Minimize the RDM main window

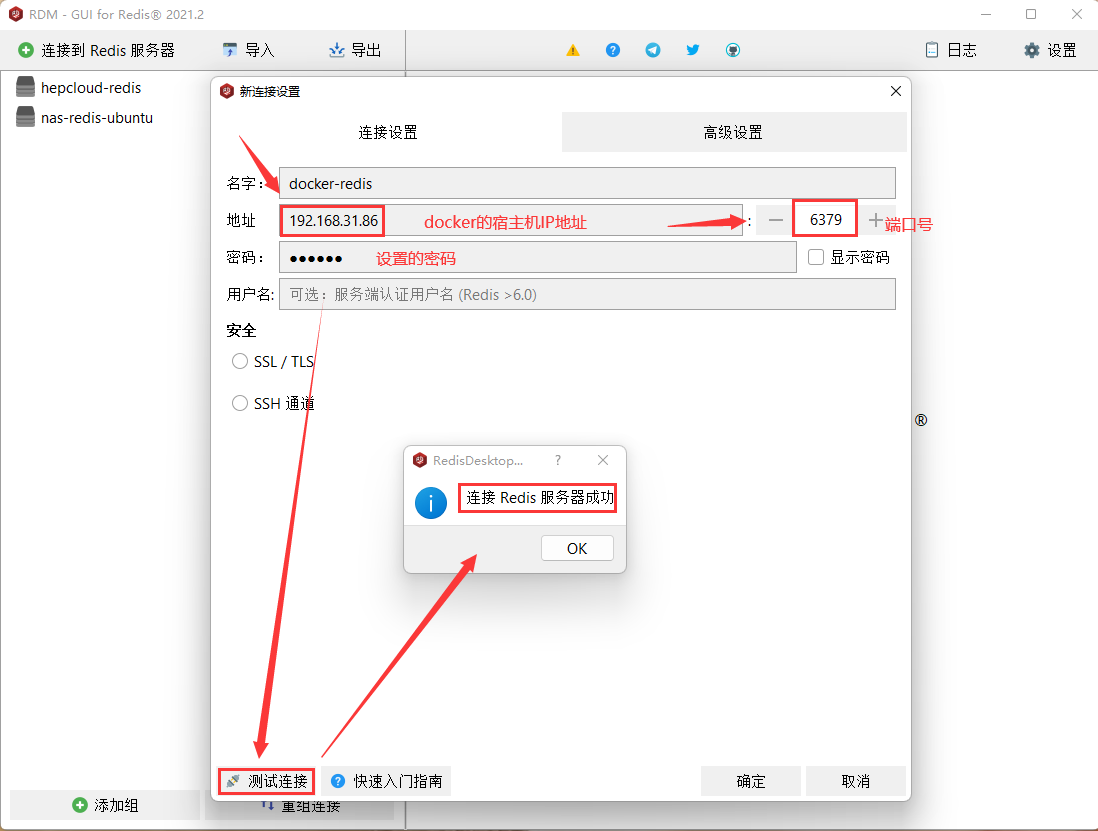click(x=986, y=14)
